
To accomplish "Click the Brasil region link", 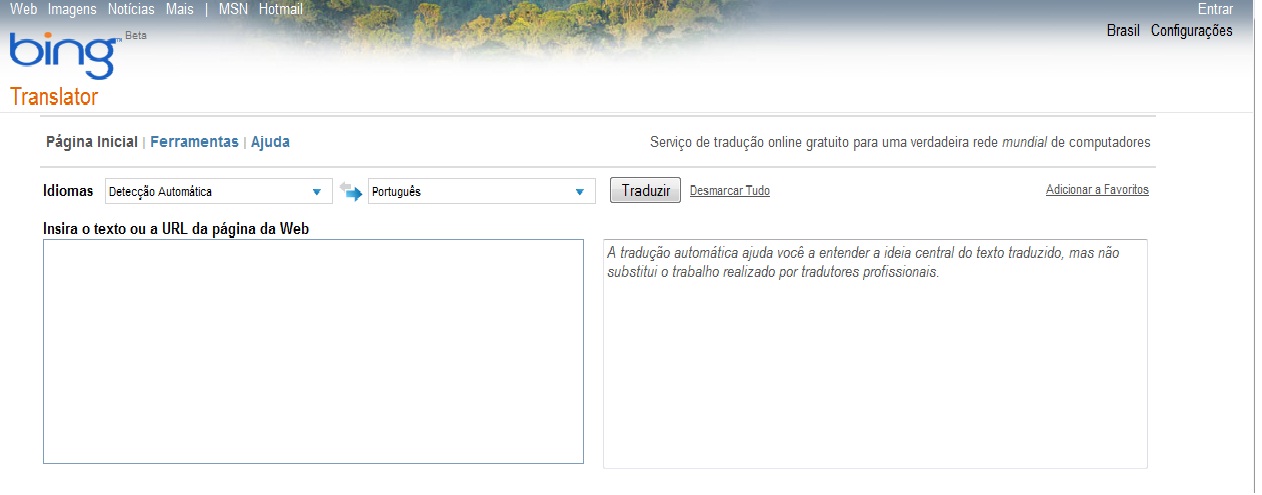I will click(x=1123, y=31).
